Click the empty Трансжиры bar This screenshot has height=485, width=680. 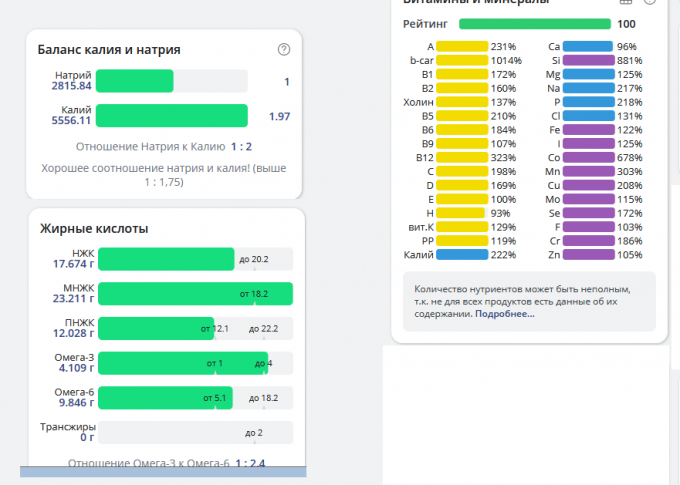point(196,433)
